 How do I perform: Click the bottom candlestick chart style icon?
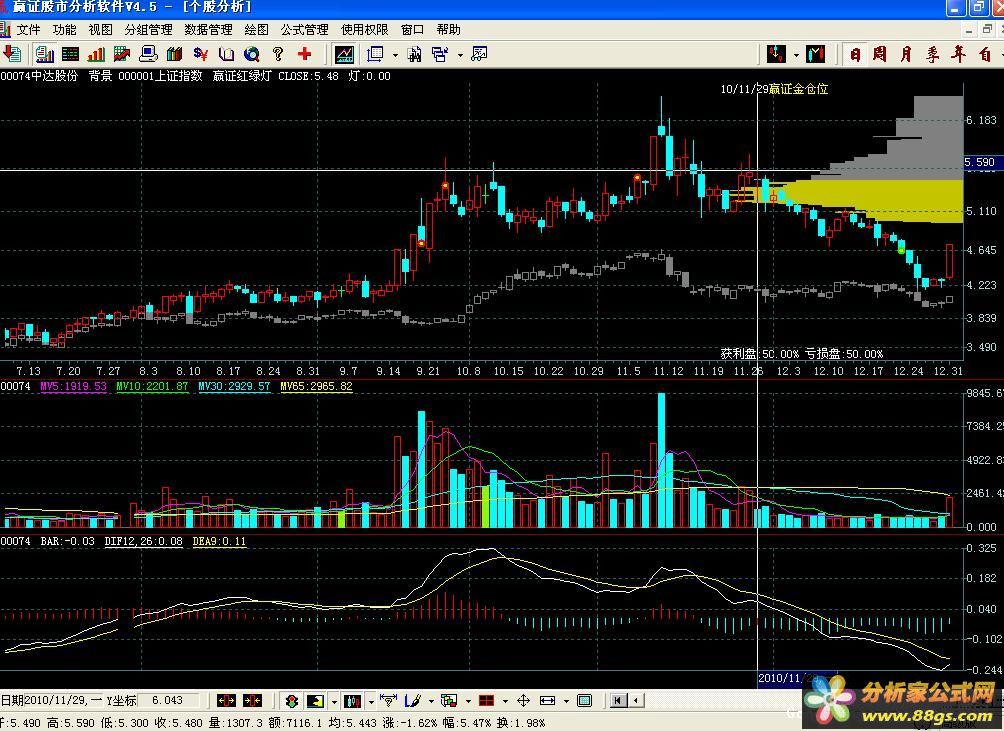pos(353,701)
